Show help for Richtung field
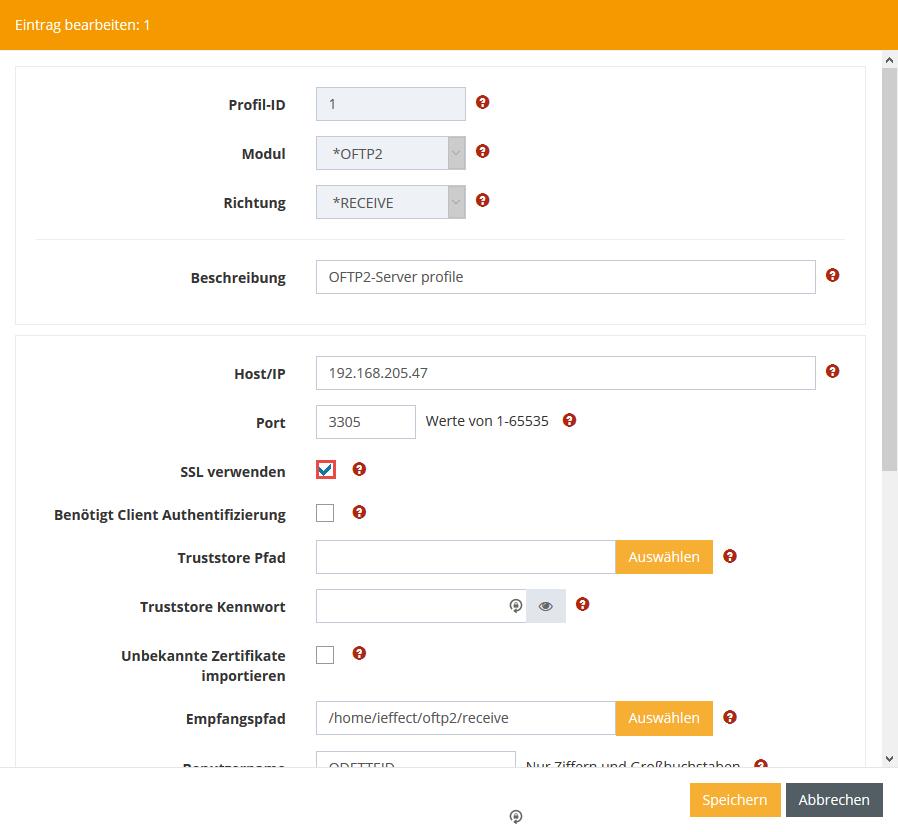Screen dimensions: 898x832 (x=482, y=200)
